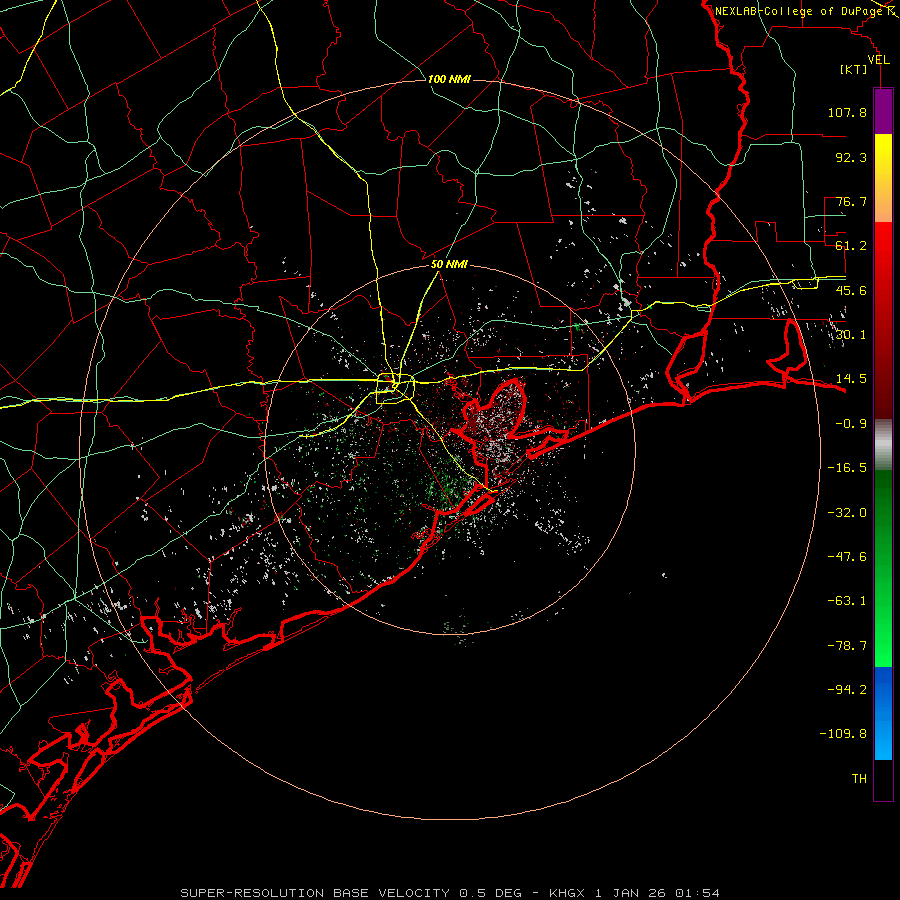Click the 14.5 velocity scale value
Viewport: 900px width, 900px height.
[851, 379]
